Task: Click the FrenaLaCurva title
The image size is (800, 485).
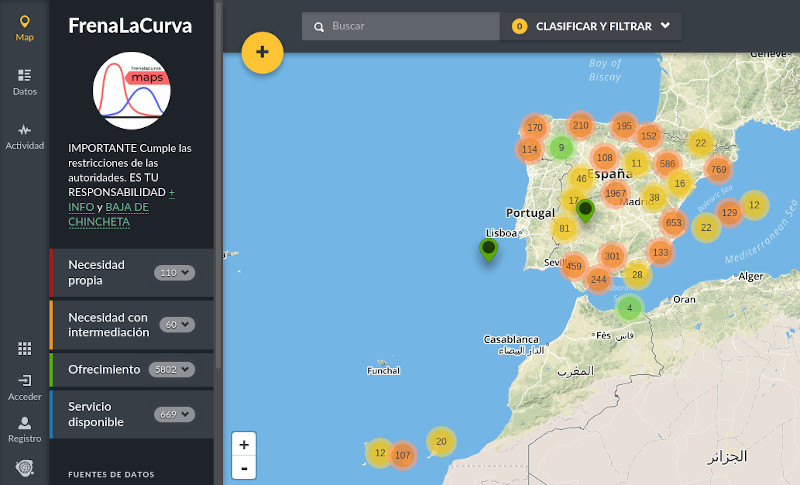Action: tap(130, 25)
